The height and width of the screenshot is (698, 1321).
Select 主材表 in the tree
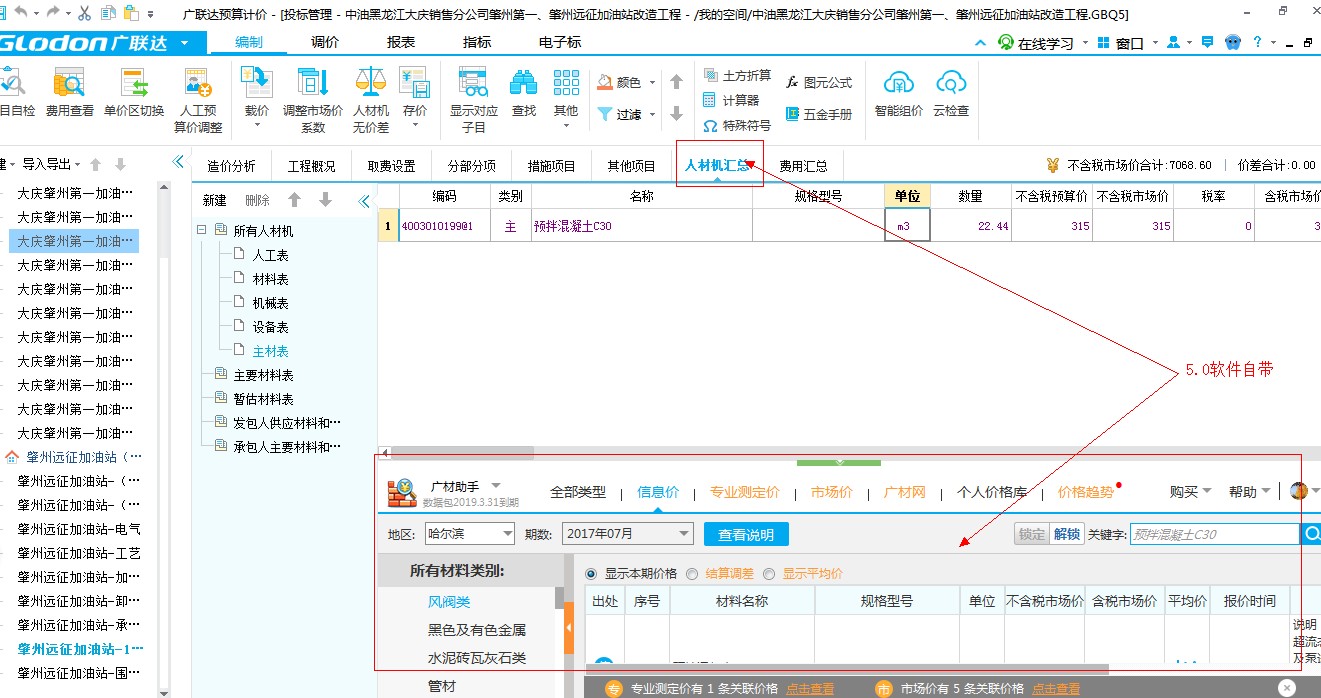point(271,351)
